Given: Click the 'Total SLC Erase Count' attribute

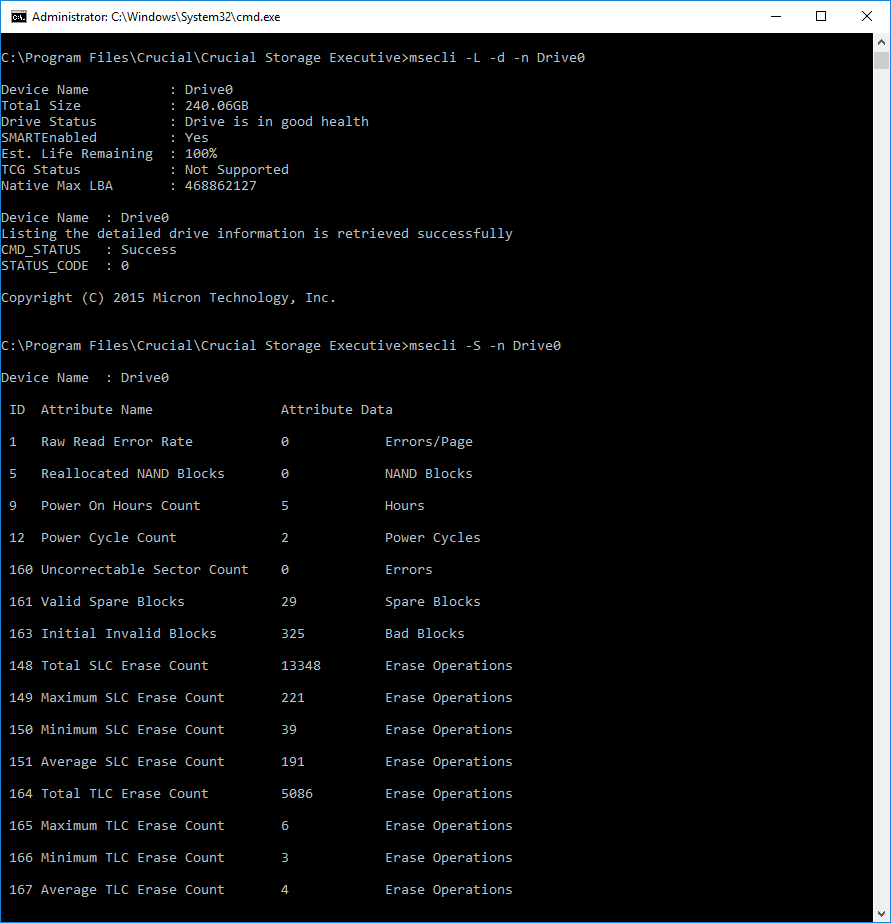Looking at the screenshot, I should (124, 666).
